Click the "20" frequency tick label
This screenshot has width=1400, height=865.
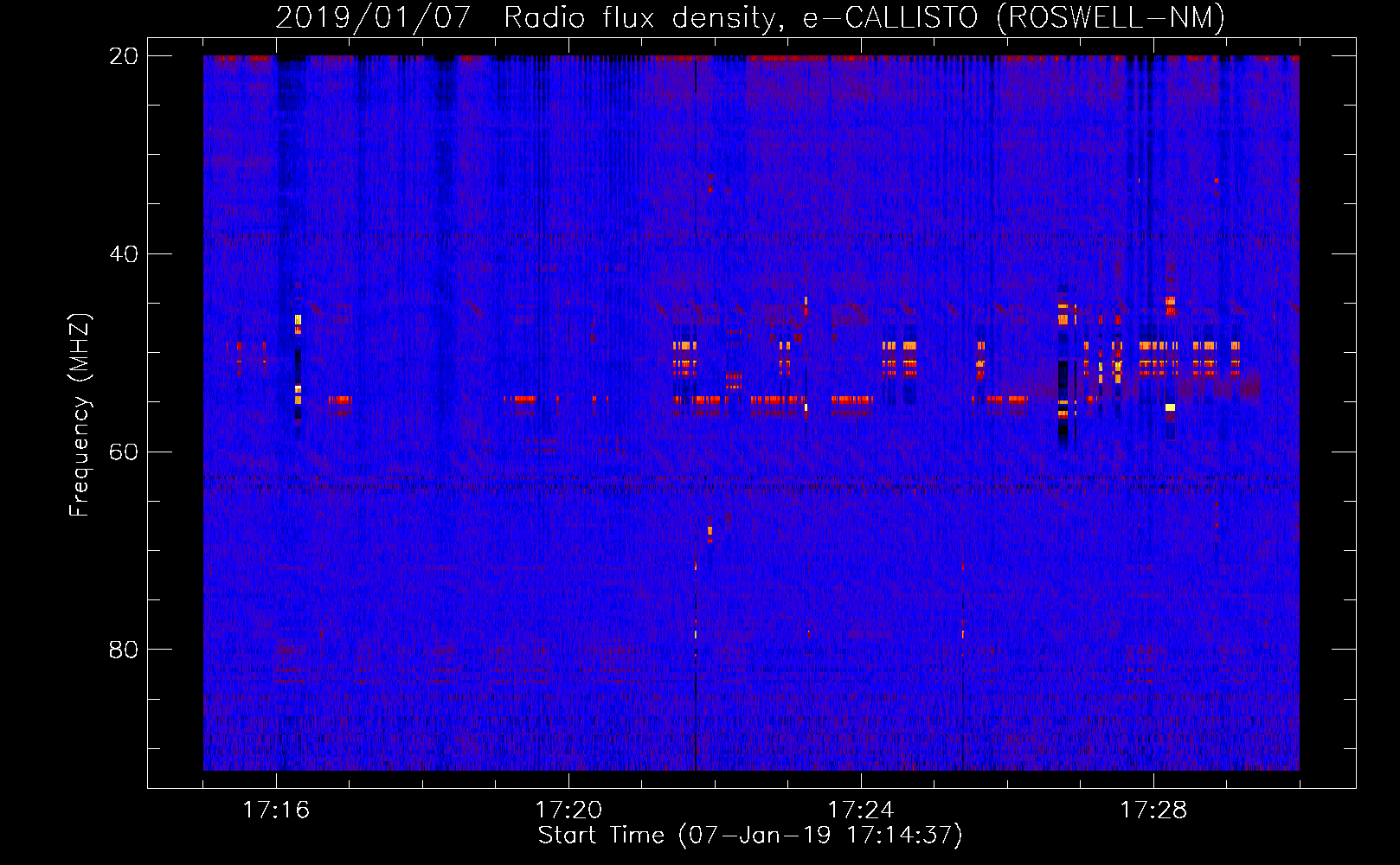point(124,56)
